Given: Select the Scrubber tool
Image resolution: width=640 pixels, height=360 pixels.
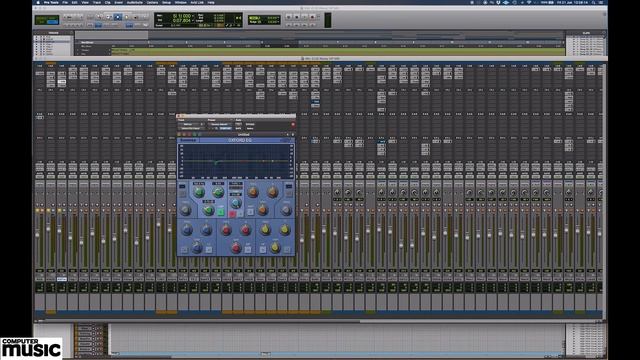Looking at the screenshot, I should tap(136, 17).
